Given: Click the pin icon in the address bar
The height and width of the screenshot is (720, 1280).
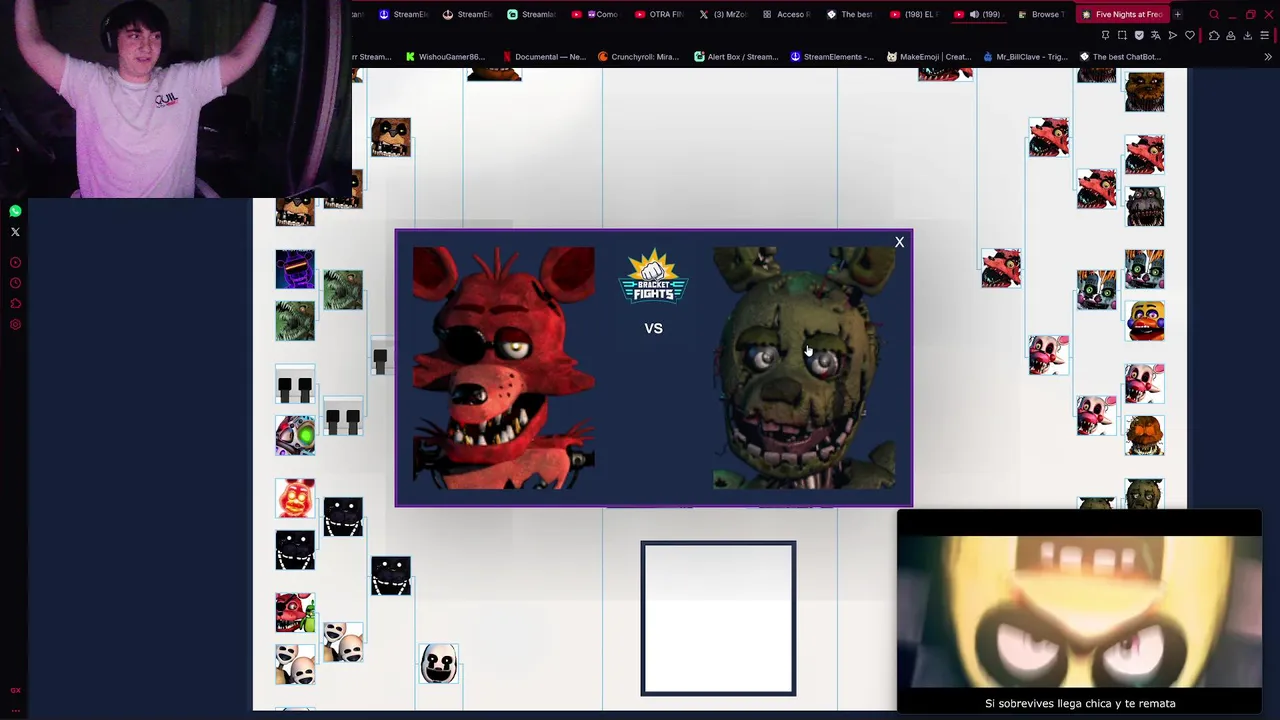Looking at the screenshot, I should click(x=1105, y=35).
